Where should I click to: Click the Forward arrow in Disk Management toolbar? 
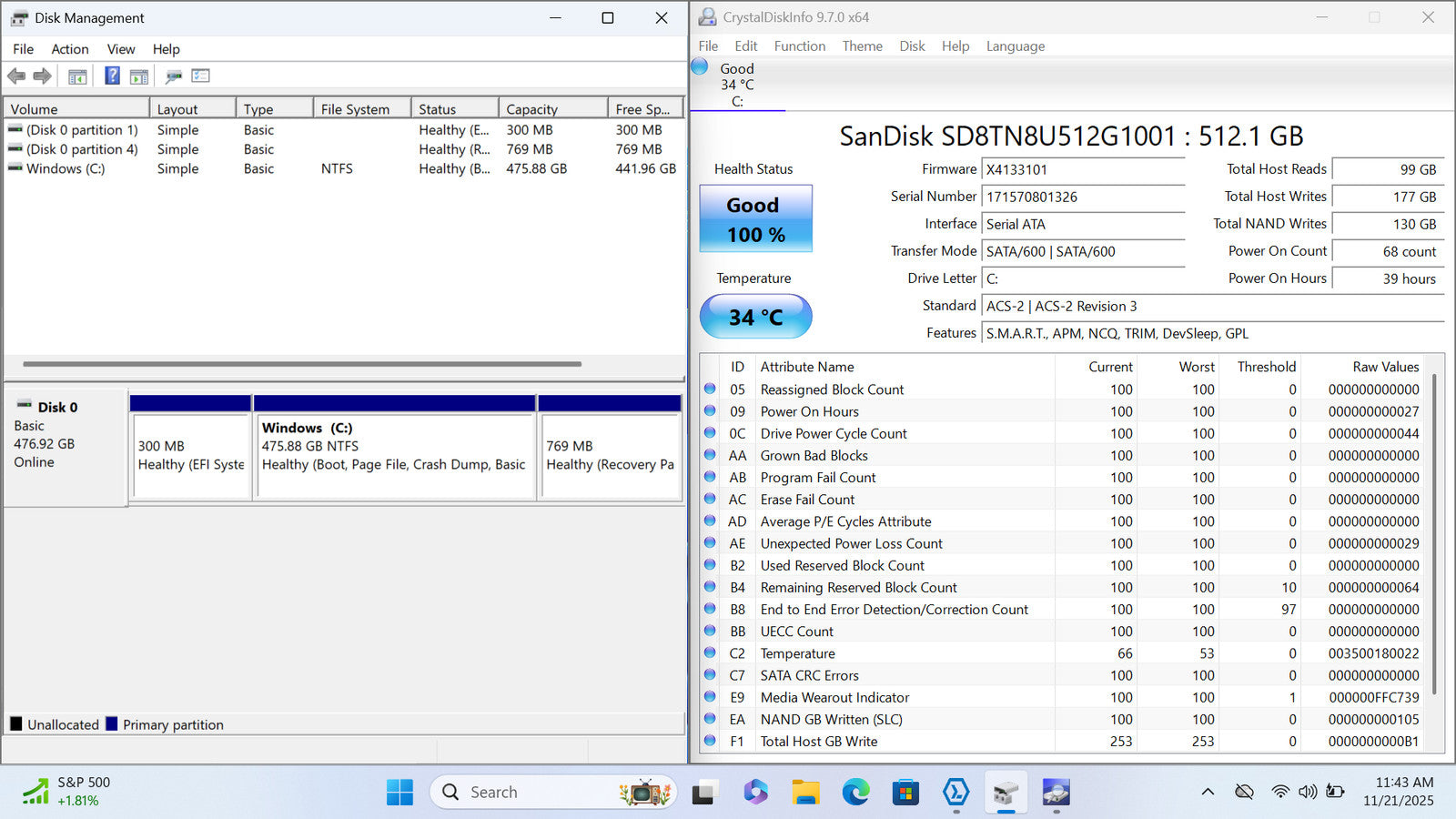click(42, 76)
